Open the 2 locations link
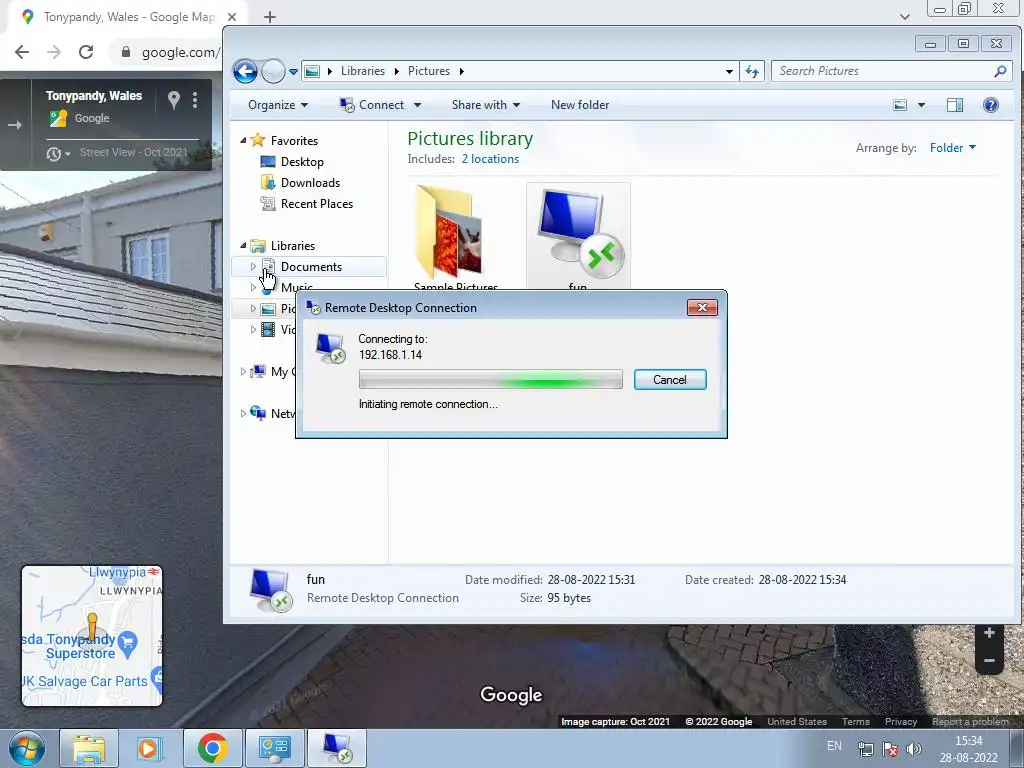 pos(490,159)
